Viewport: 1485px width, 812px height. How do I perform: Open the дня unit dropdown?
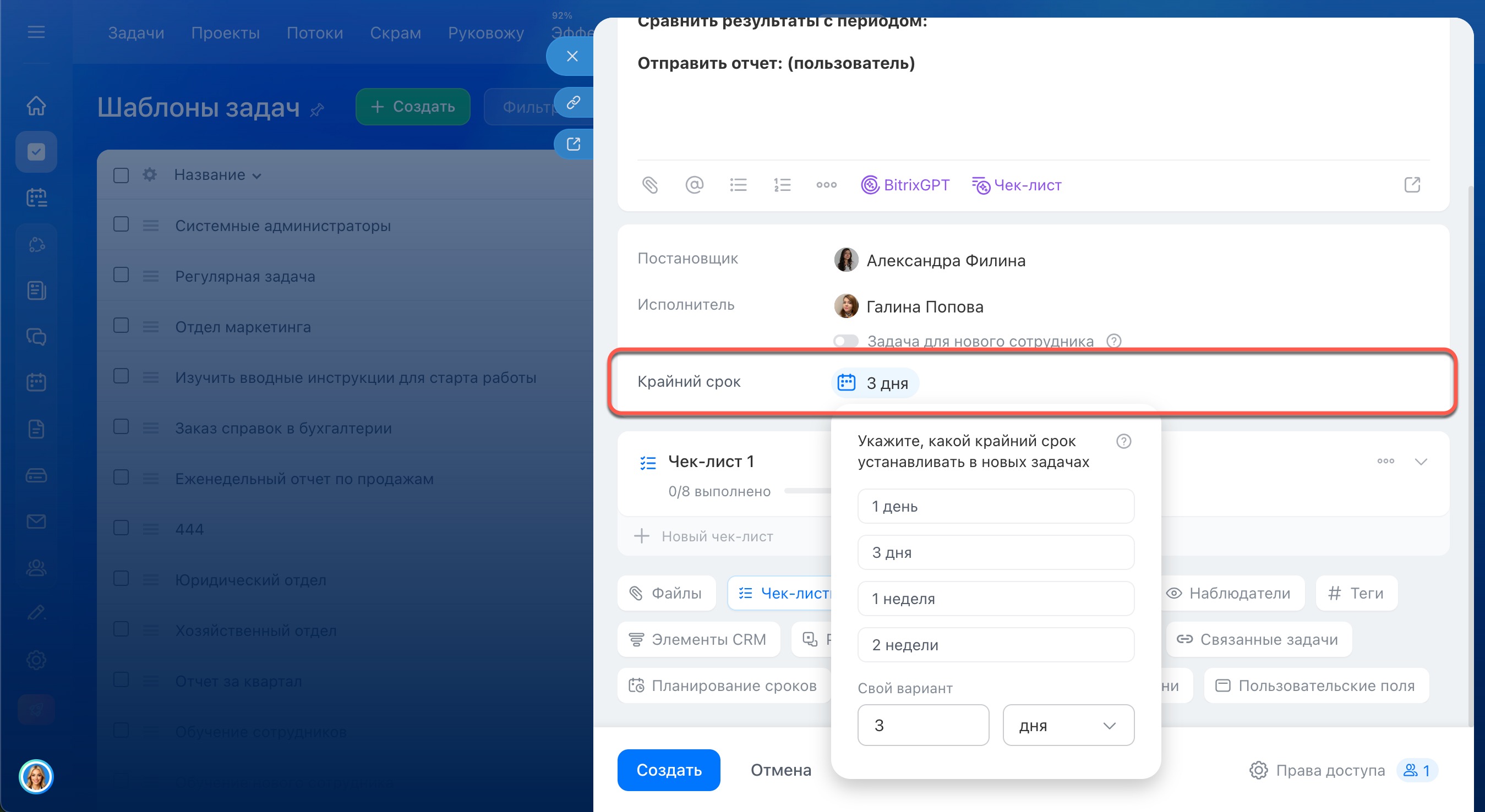coord(1068,725)
